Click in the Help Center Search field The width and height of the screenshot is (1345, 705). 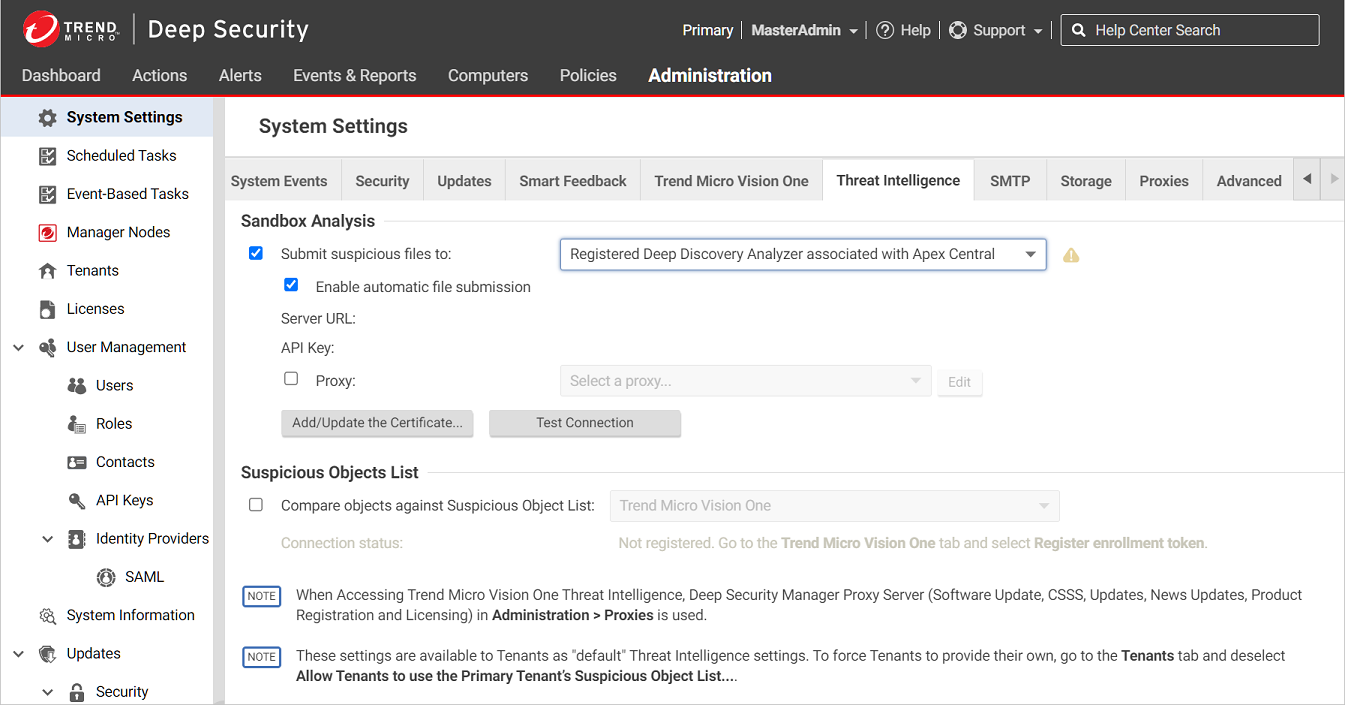(1200, 30)
